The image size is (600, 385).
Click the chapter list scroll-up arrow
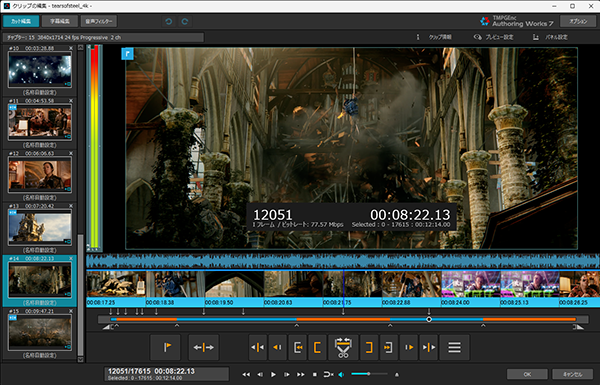coord(80,47)
